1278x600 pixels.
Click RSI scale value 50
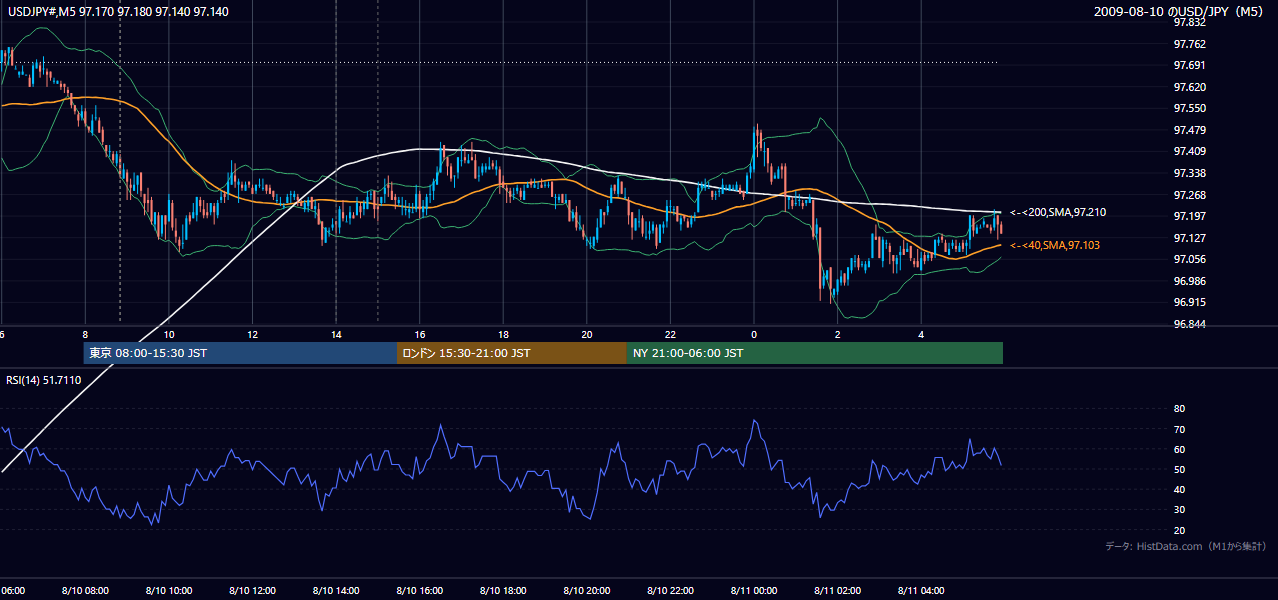click(1180, 469)
